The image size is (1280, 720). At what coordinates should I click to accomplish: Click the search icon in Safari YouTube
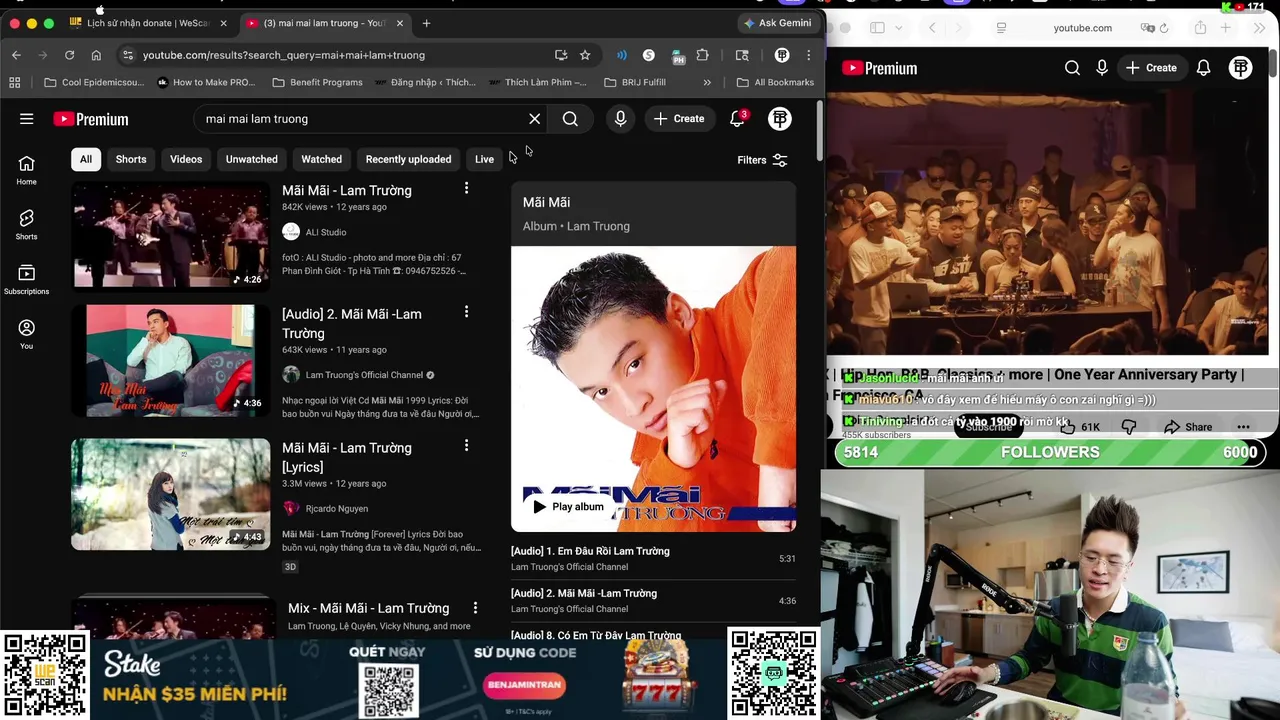tap(1072, 68)
